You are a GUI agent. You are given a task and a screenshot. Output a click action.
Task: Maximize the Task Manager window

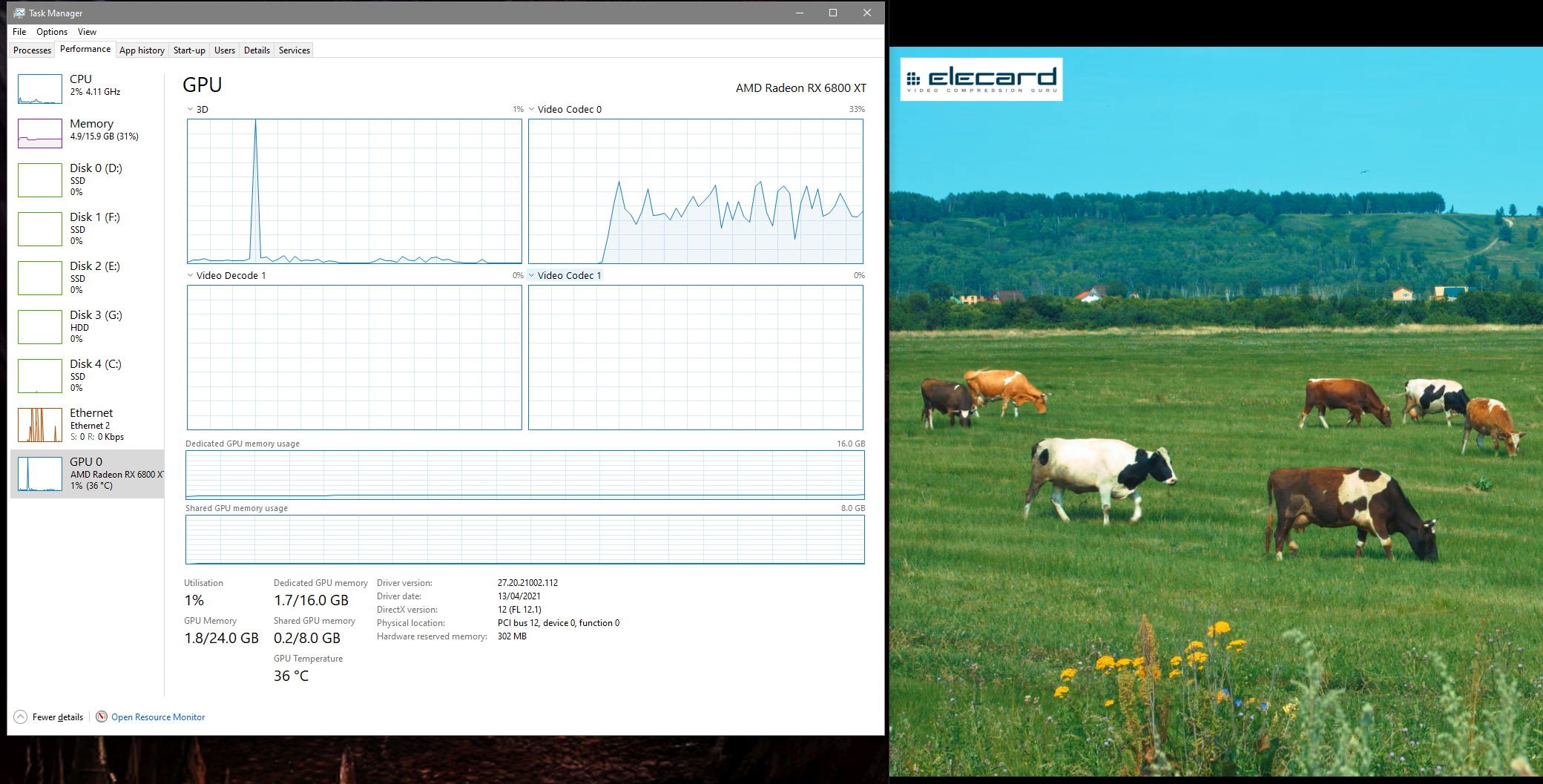[x=833, y=13]
